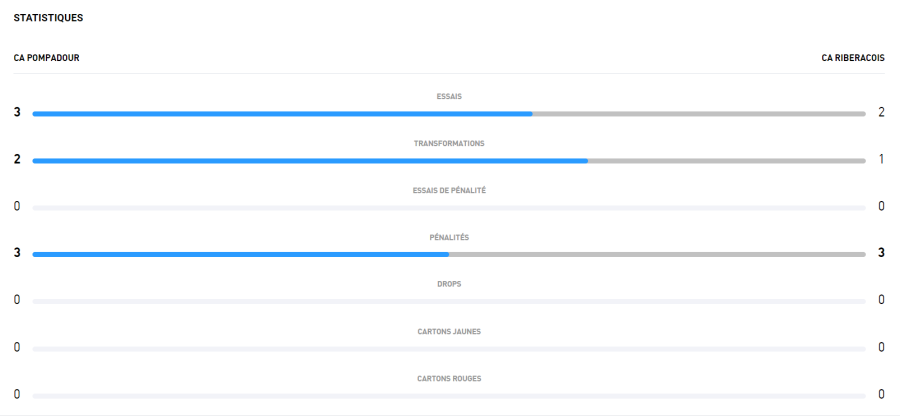Click the TRANSFORMATIONS stat label
The height and width of the screenshot is (416, 900).
coord(449,144)
